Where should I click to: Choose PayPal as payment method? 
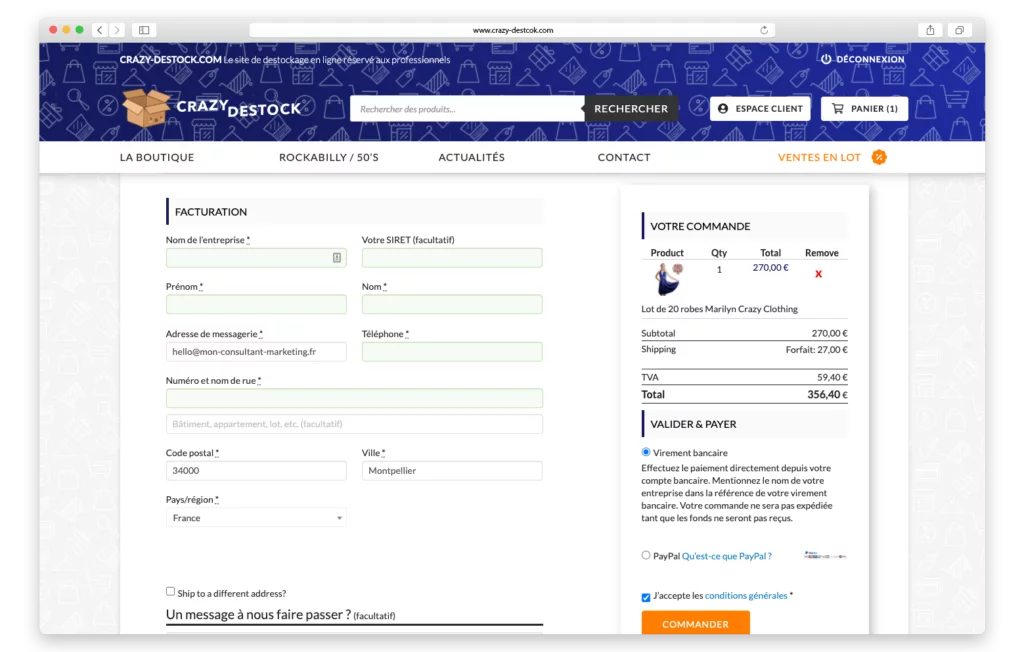646,555
